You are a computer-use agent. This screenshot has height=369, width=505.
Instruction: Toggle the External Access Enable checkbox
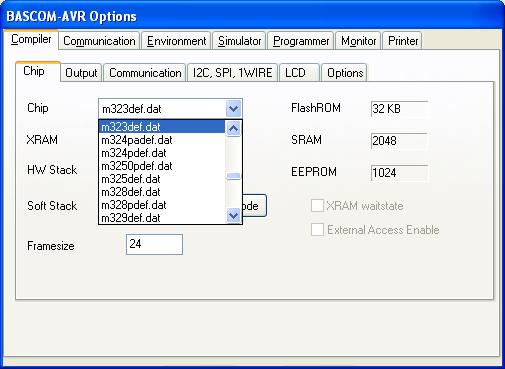[317, 229]
